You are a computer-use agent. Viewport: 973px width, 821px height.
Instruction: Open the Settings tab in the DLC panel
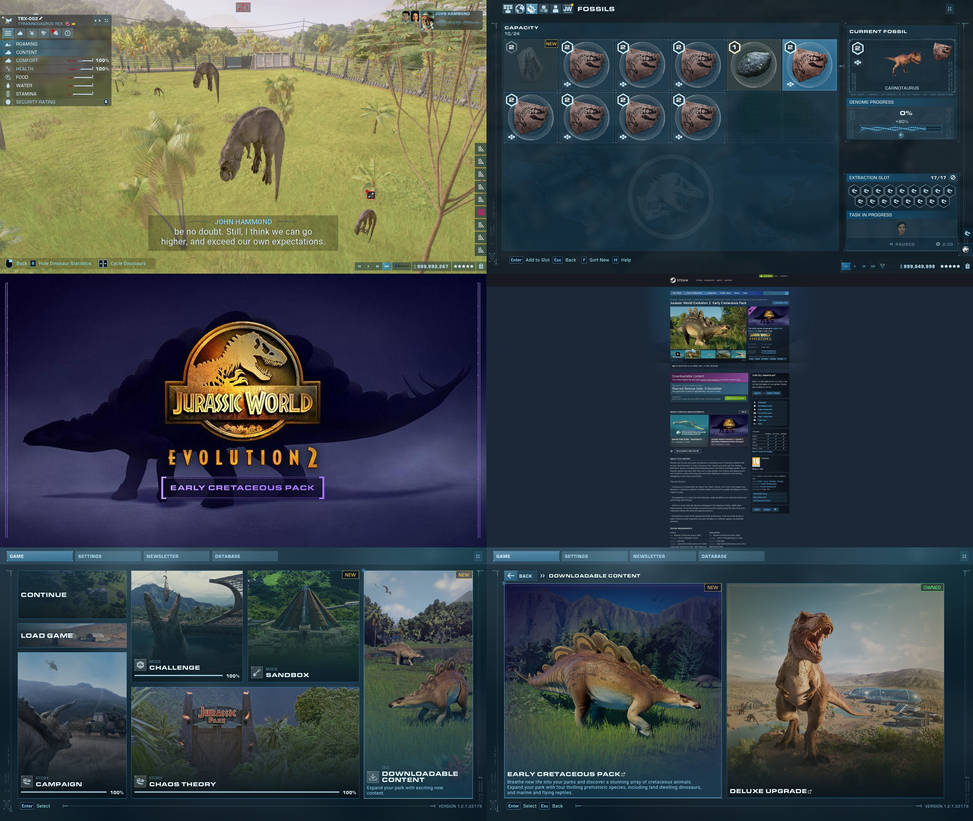point(594,556)
